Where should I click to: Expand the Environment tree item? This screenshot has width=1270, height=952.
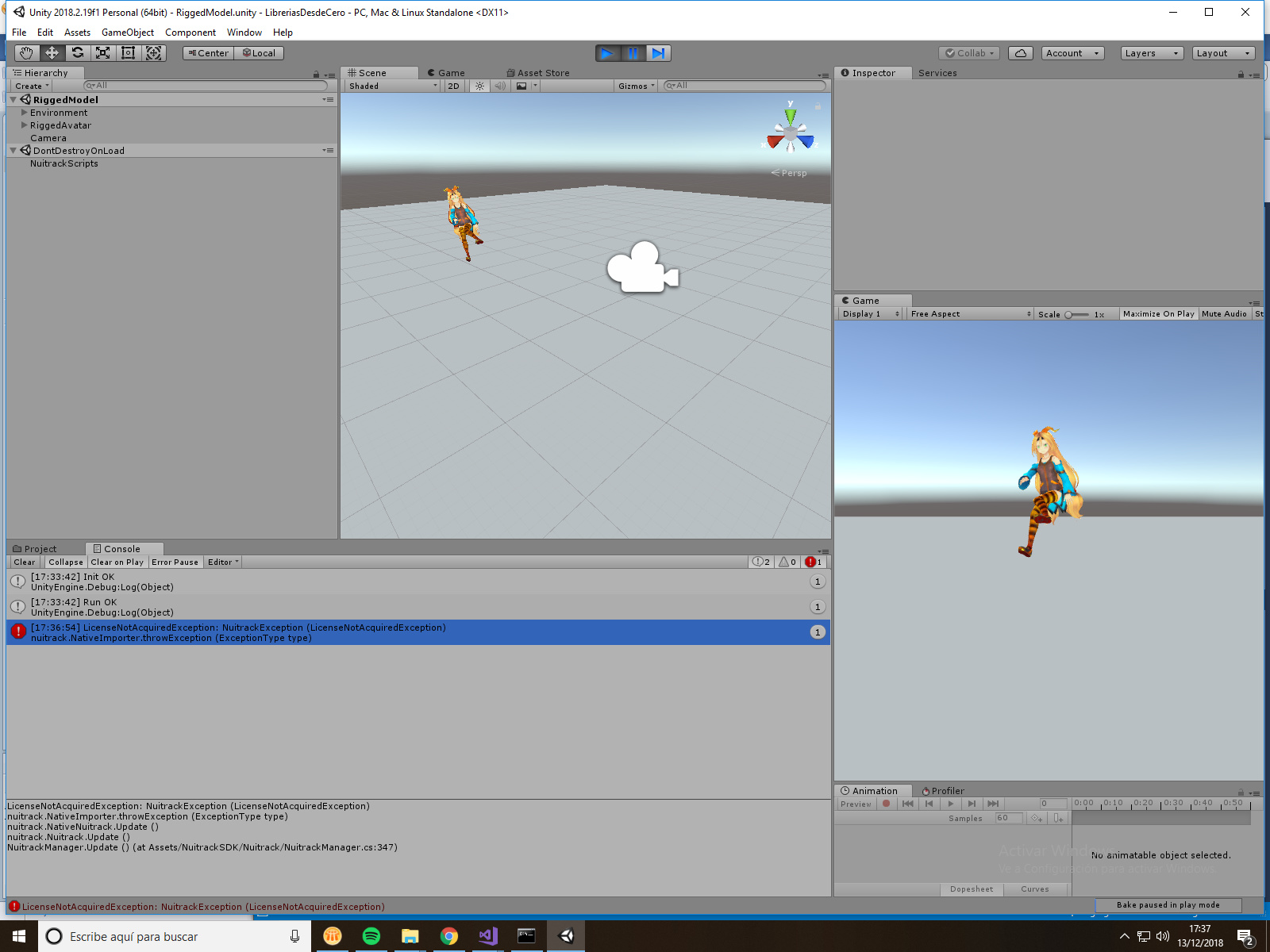pos(25,113)
